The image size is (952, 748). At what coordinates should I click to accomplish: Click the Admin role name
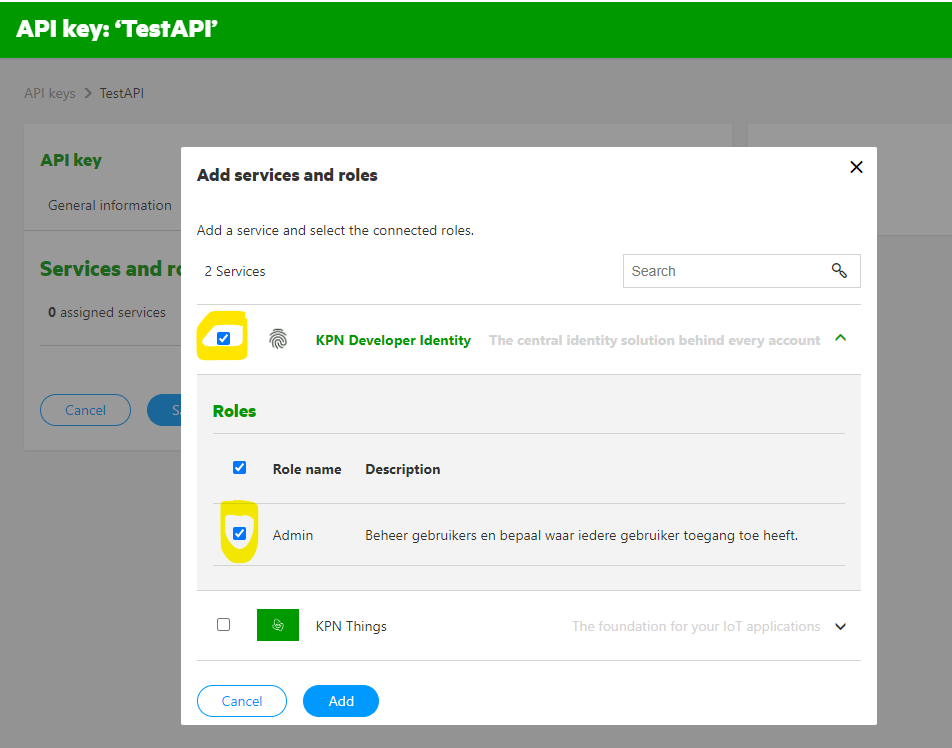(293, 535)
